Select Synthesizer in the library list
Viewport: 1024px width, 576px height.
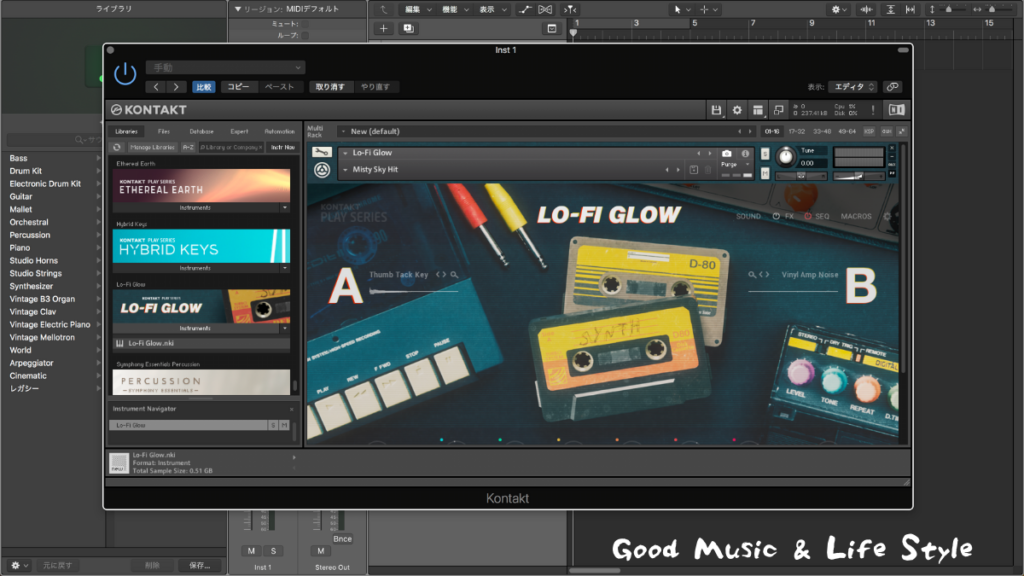coord(31,286)
